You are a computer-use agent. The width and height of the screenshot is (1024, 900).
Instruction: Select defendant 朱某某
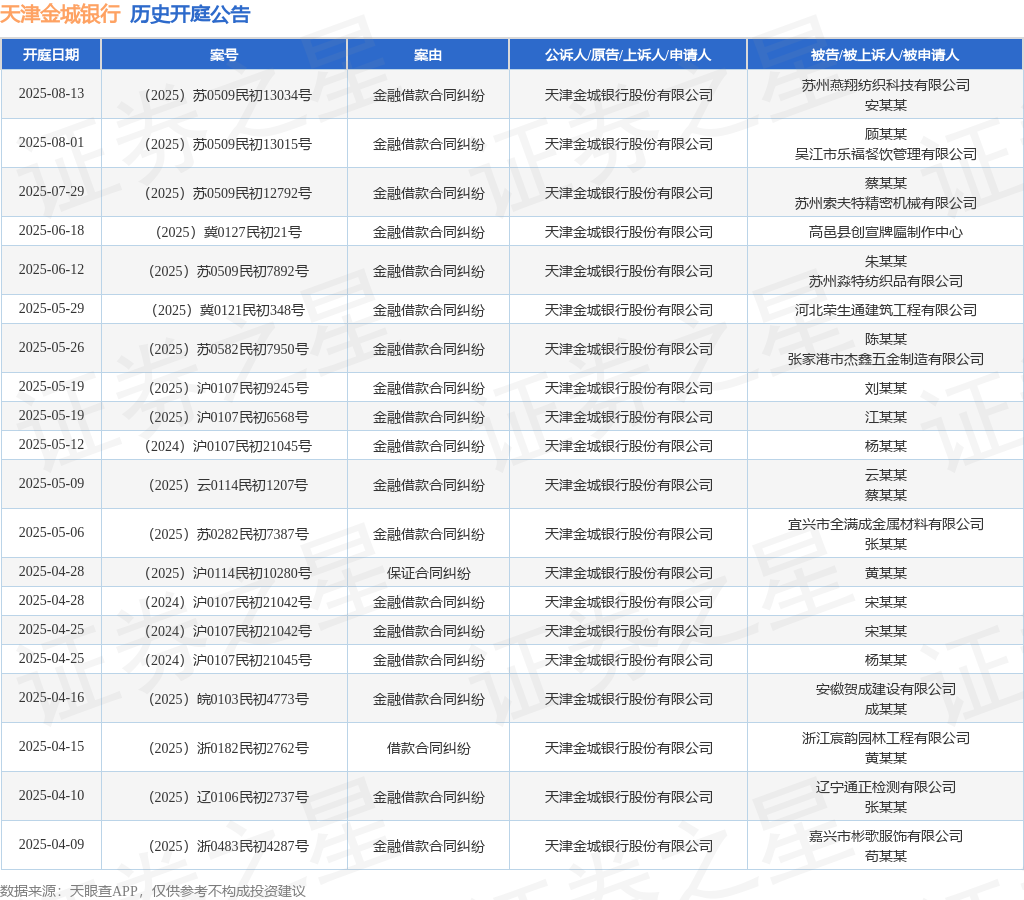pyautogui.click(x=886, y=261)
